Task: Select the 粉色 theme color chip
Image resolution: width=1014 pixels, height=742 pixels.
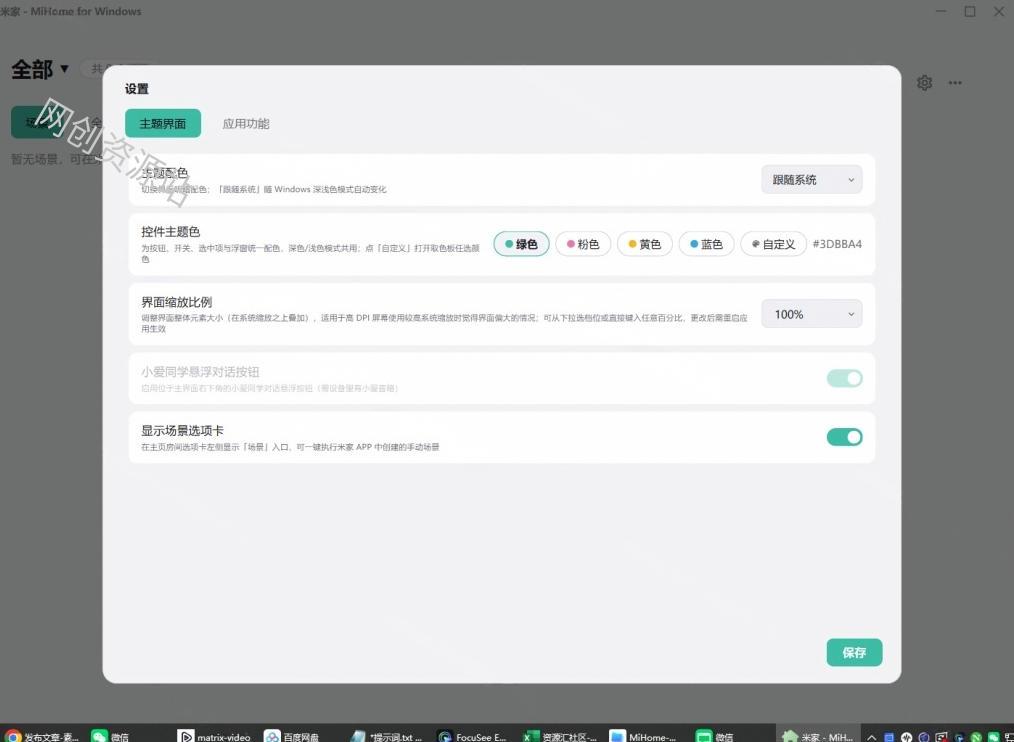Action: click(x=583, y=244)
